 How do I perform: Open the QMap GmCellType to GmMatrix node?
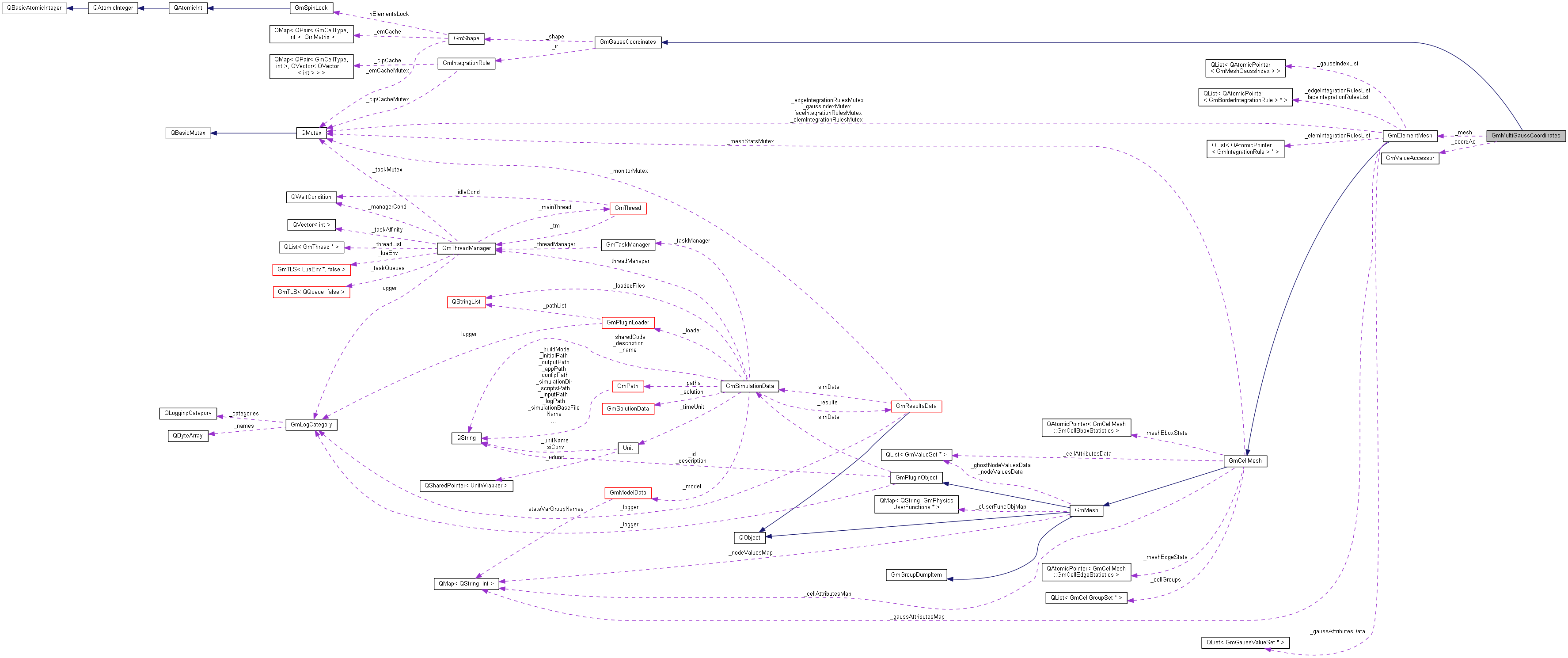[x=311, y=34]
